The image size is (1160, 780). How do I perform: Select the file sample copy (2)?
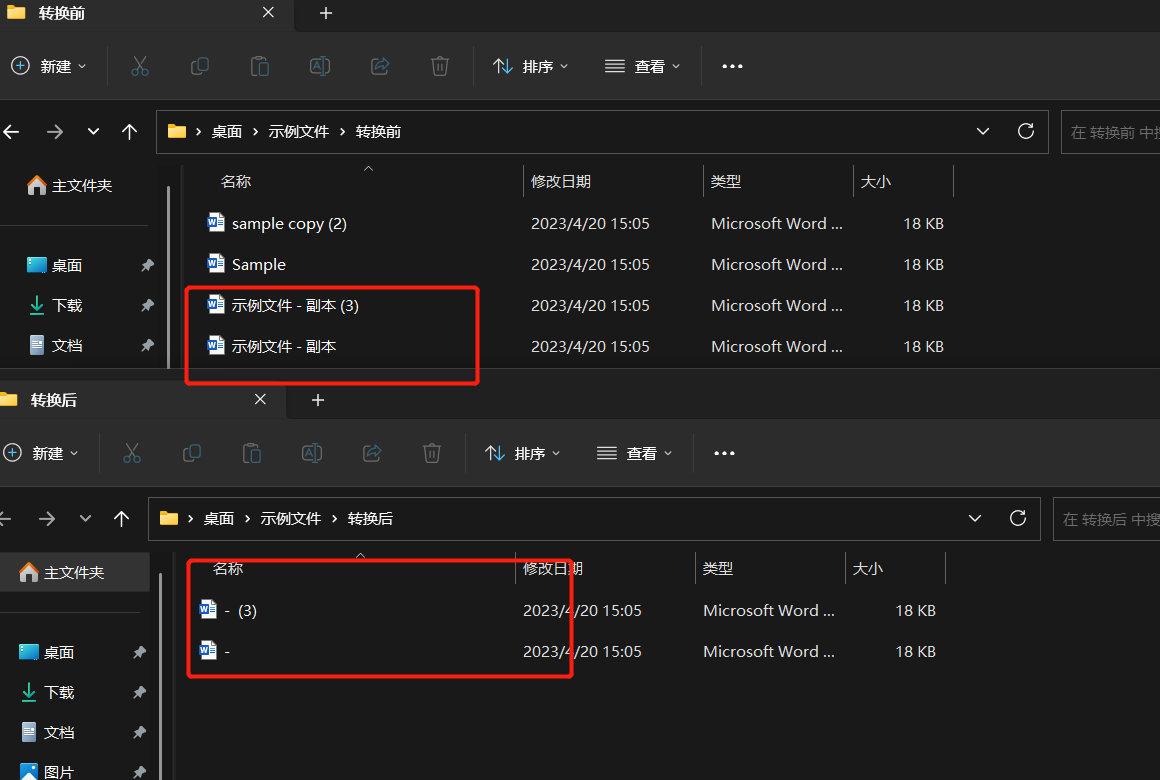[289, 224]
